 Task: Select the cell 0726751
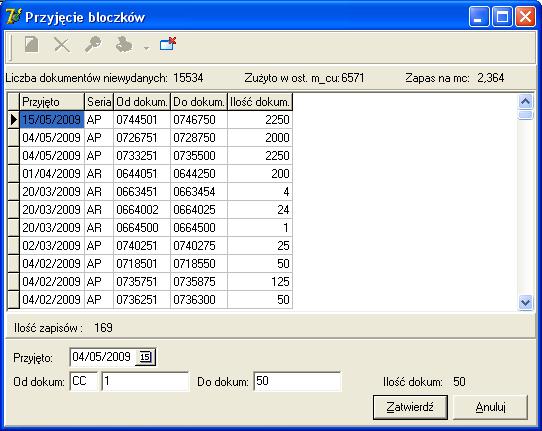point(142,138)
